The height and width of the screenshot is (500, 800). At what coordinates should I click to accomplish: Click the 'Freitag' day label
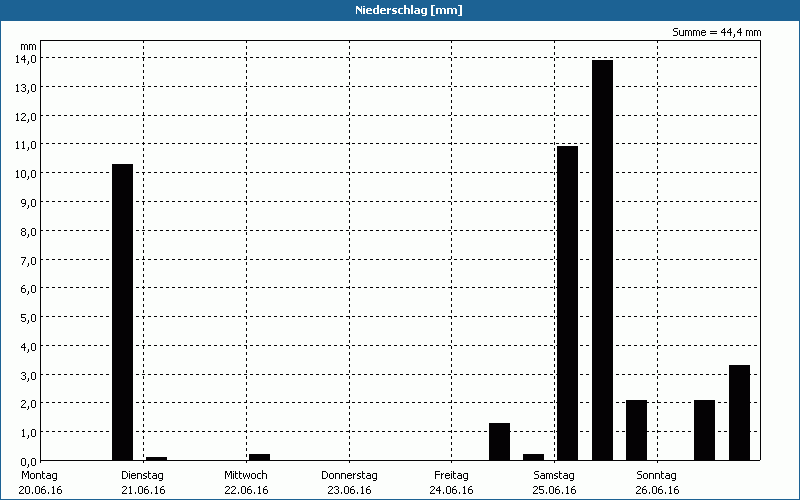pyautogui.click(x=451, y=476)
